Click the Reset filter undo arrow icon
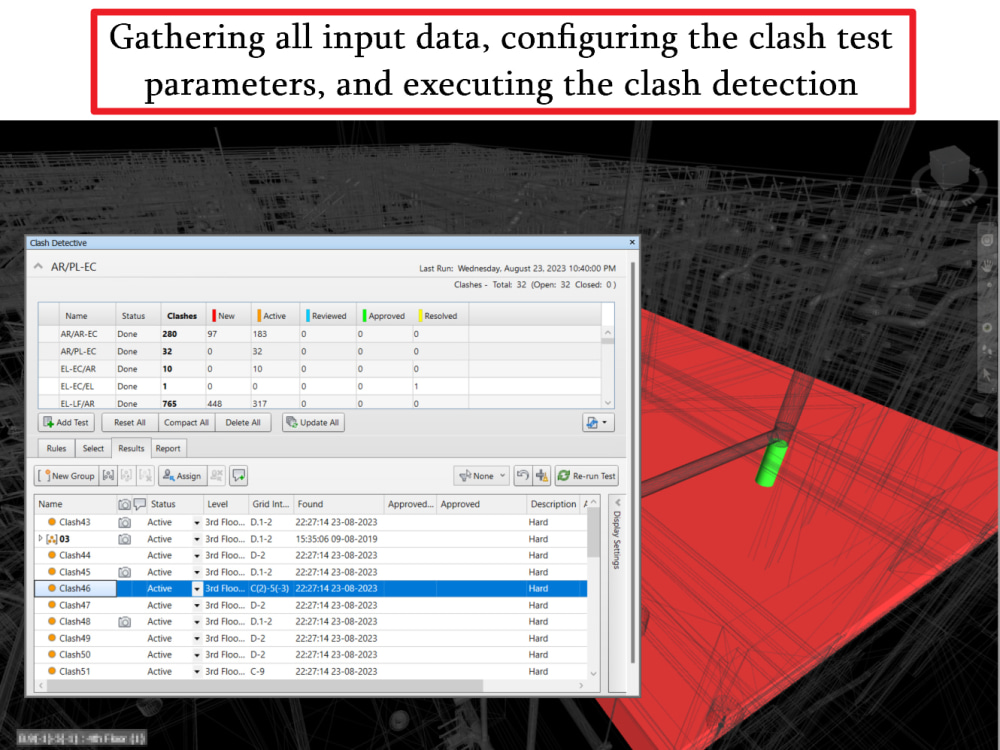This screenshot has width=1000, height=750. pyautogui.click(x=522, y=476)
